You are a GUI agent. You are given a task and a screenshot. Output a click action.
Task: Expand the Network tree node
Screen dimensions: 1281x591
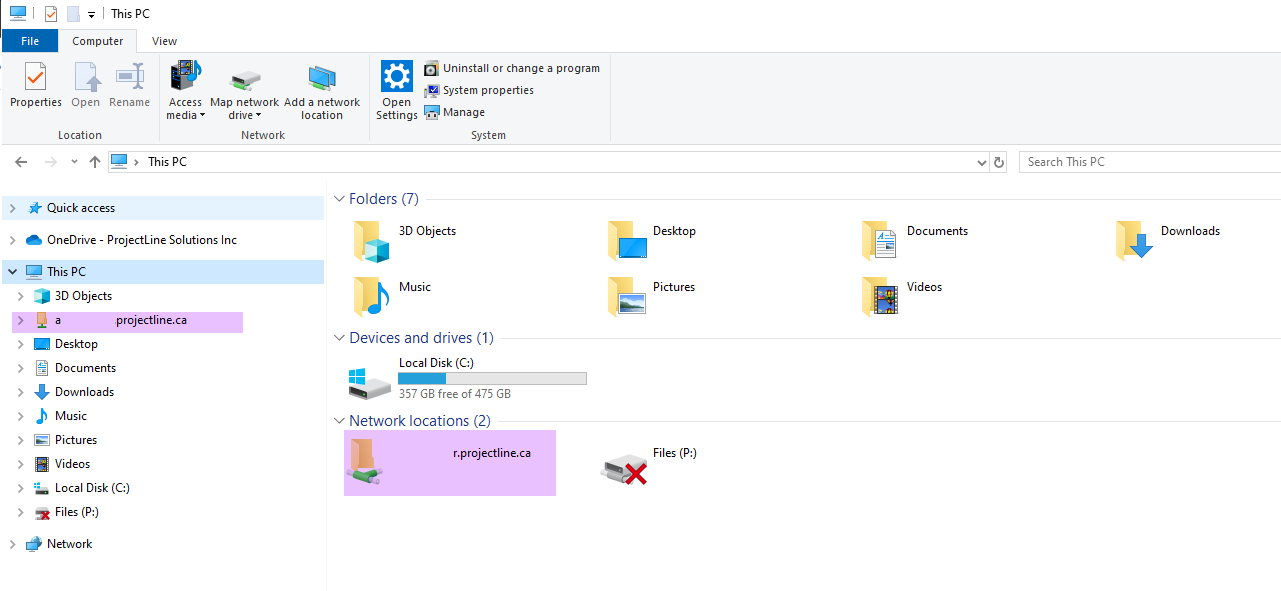(x=12, y=544)
